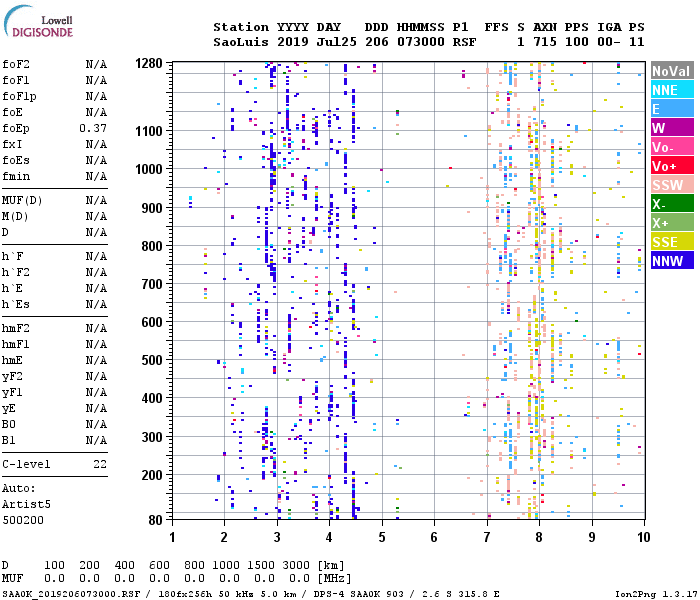700x600 pixels.
Task: Select the Vo+ red legend swatch
Action: pyautogui.click(x=672, y=166)
